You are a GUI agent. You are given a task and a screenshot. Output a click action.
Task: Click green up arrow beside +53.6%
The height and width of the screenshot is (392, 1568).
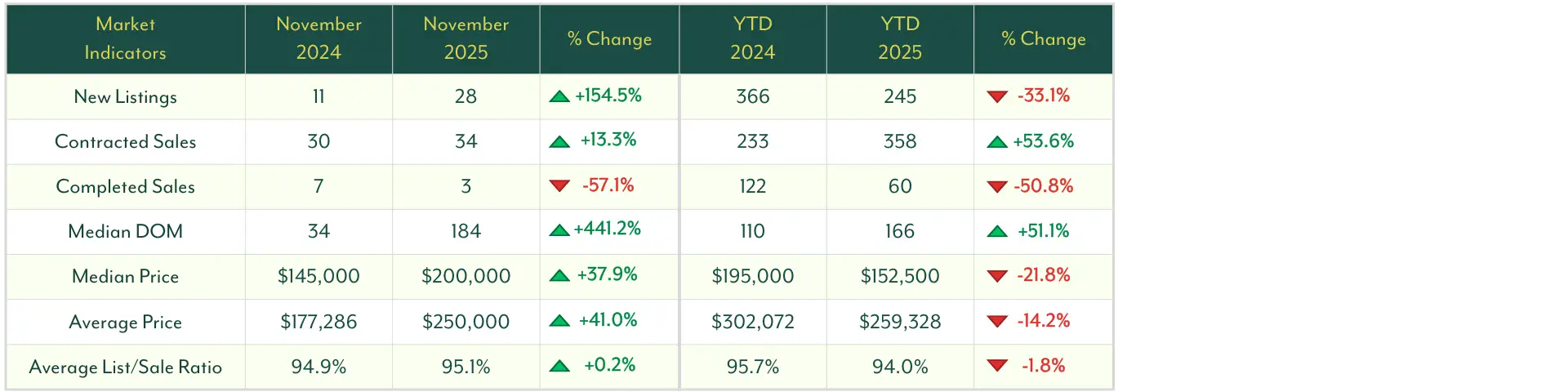pos(997,142)
